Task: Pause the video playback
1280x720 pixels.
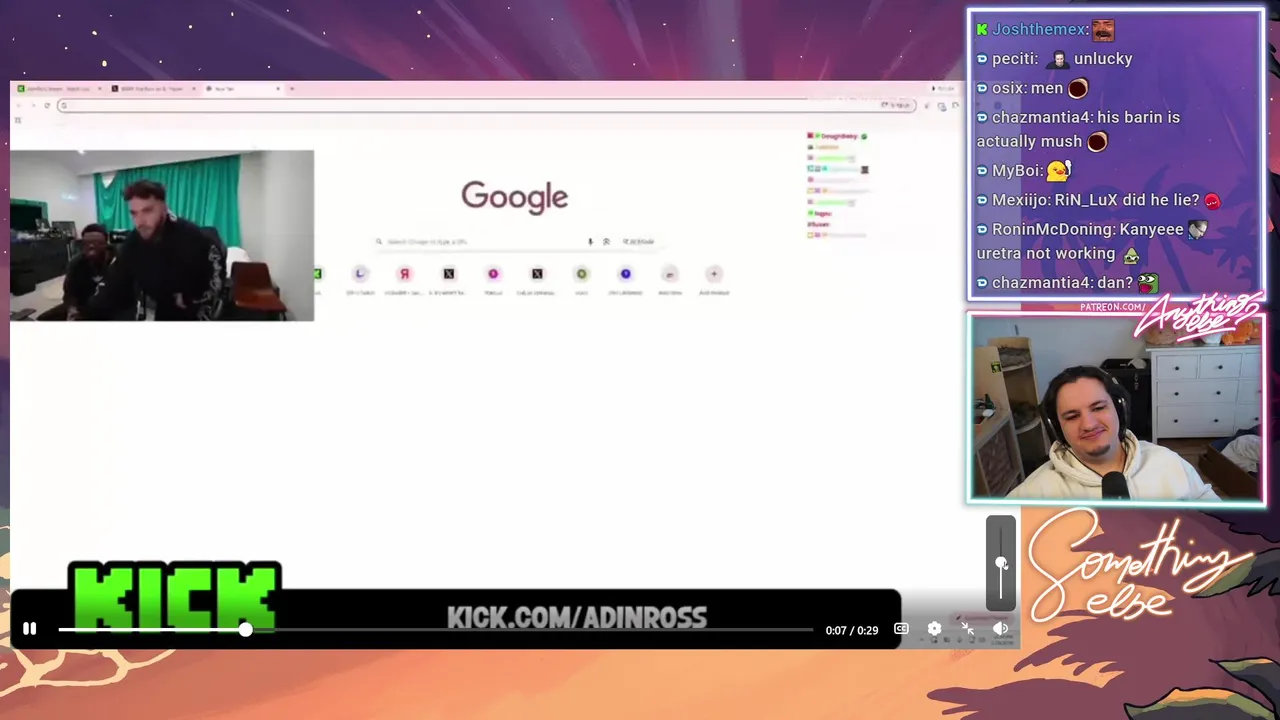Action: [29, 629]
